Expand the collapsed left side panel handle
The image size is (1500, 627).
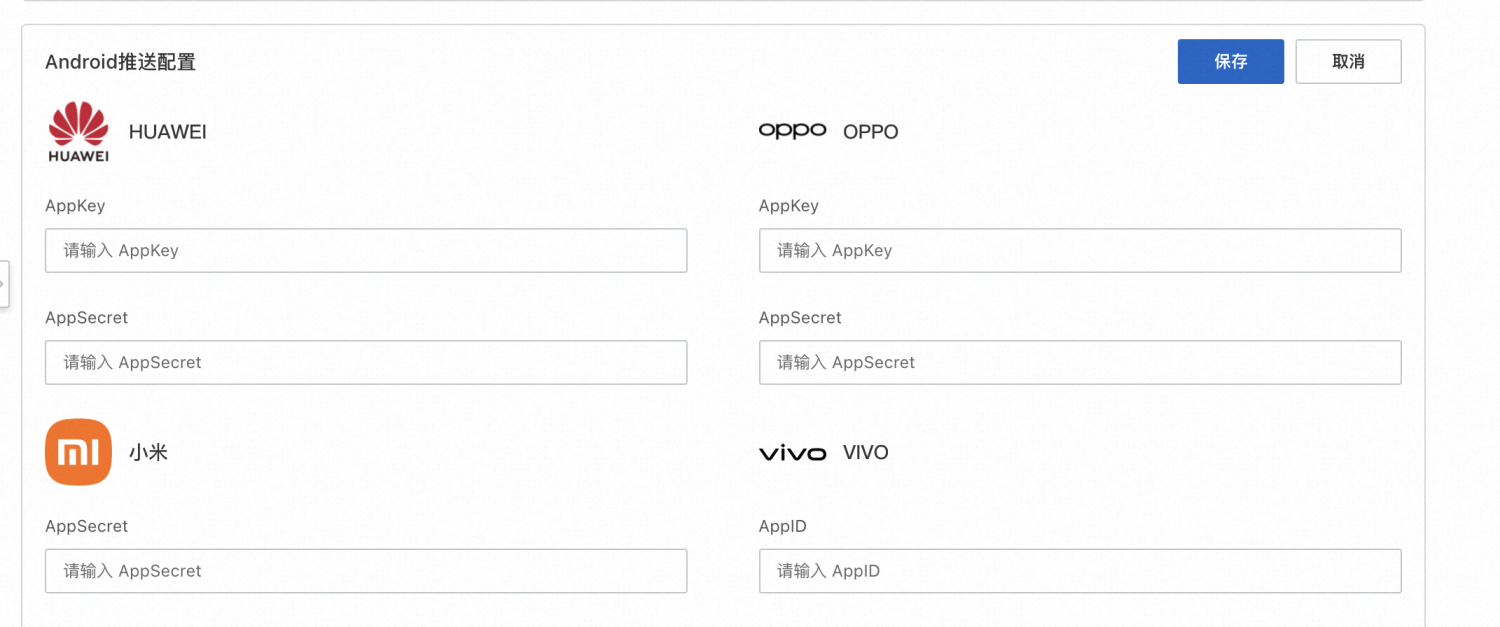pos(4,285)
